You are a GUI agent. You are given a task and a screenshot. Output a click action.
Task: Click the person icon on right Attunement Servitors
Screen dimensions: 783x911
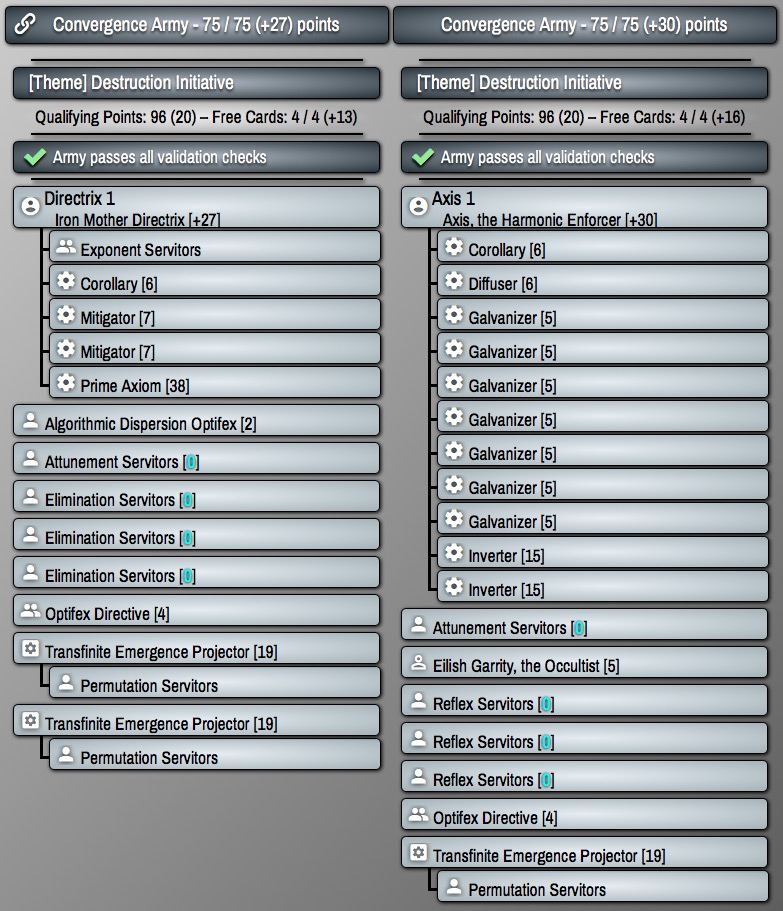pyautogui.click(x=418, y=625)
